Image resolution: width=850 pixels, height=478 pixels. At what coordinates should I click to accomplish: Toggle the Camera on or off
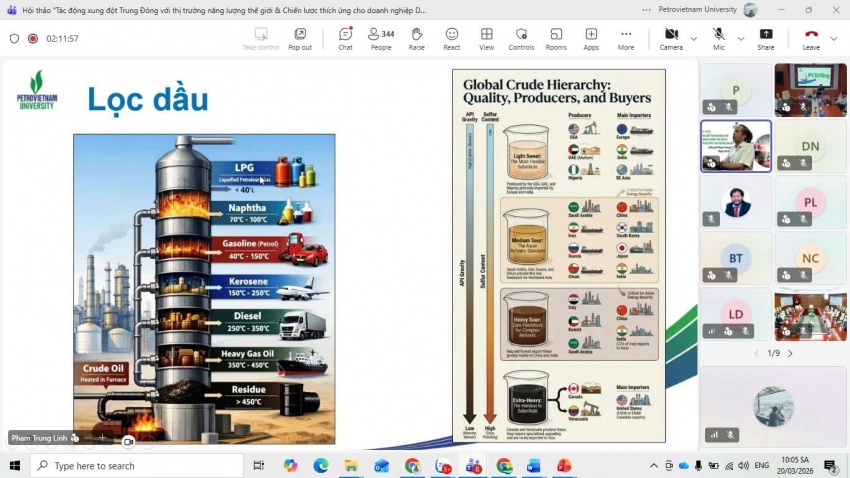(x=670, y=39)
